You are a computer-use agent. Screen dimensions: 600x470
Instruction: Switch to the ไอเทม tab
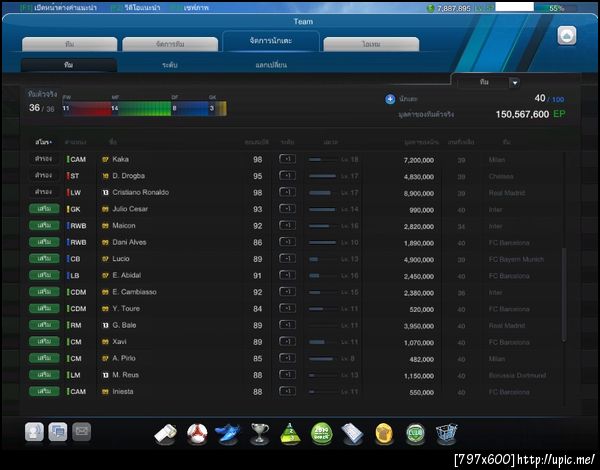[371, 44]
